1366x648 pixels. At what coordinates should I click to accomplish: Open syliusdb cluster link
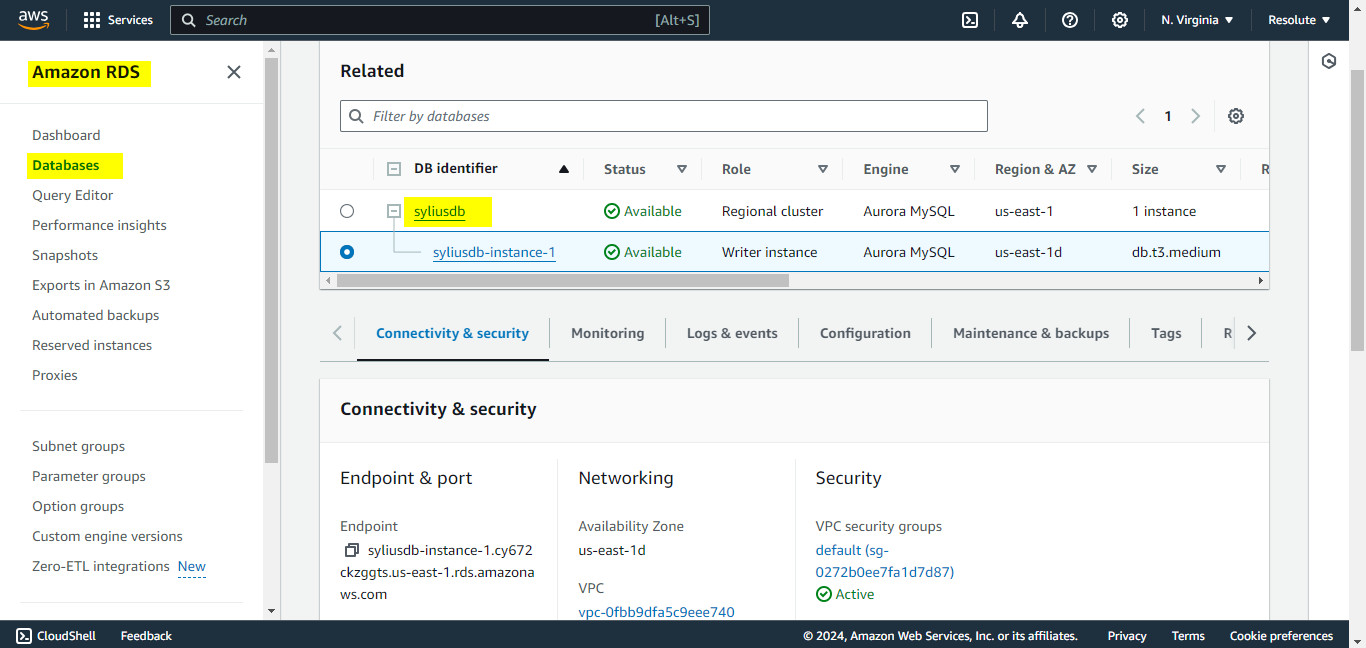click(x=440, y=211)
